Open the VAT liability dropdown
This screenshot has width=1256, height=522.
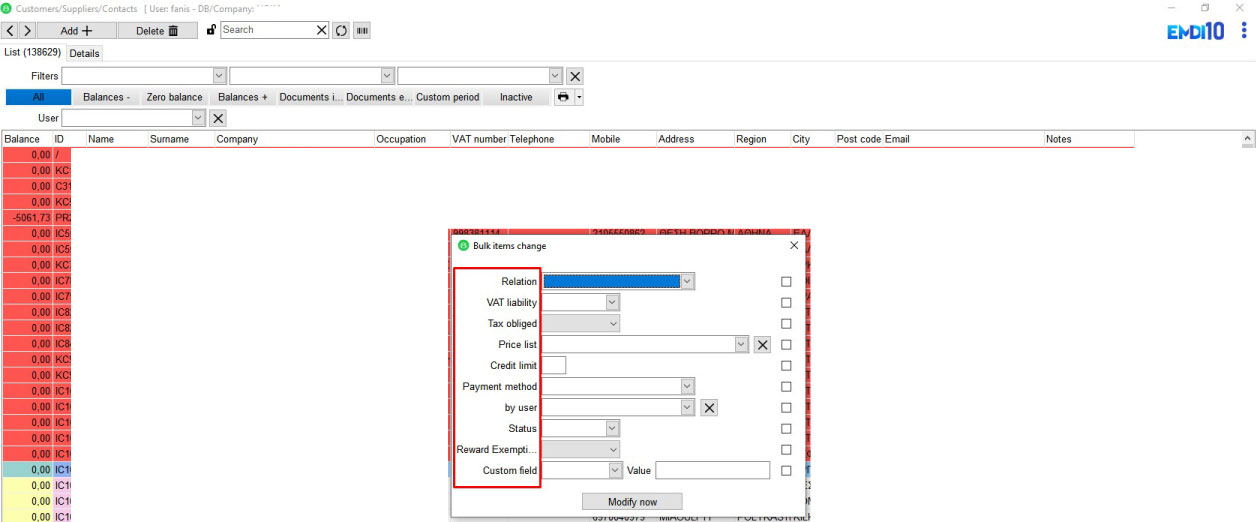pyautogui.click(x=613, y=303)
